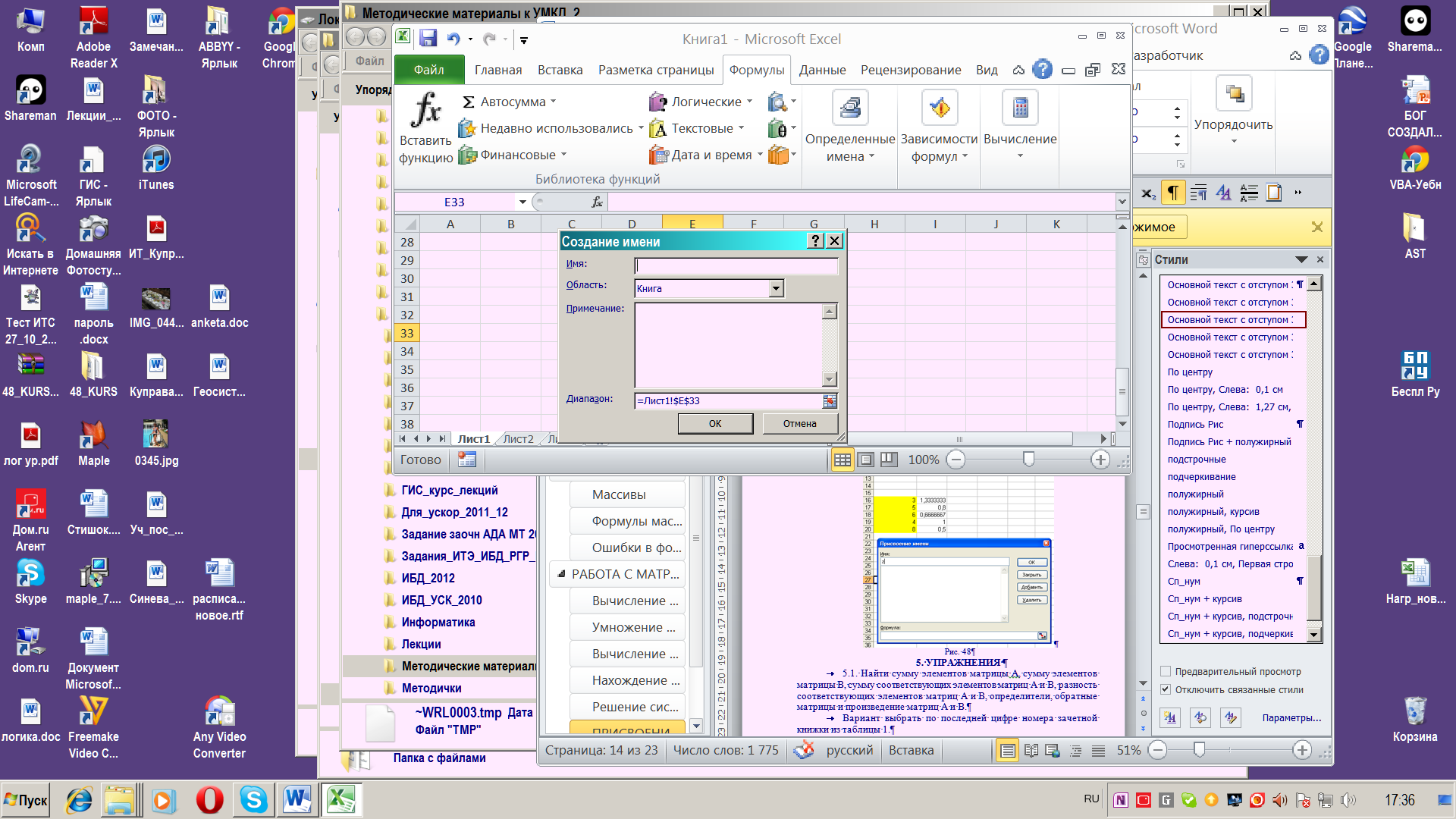Screen dimensions: 1456x819
Task: Click spell check icon in Word status bar
Action: (x=803, y=750)
